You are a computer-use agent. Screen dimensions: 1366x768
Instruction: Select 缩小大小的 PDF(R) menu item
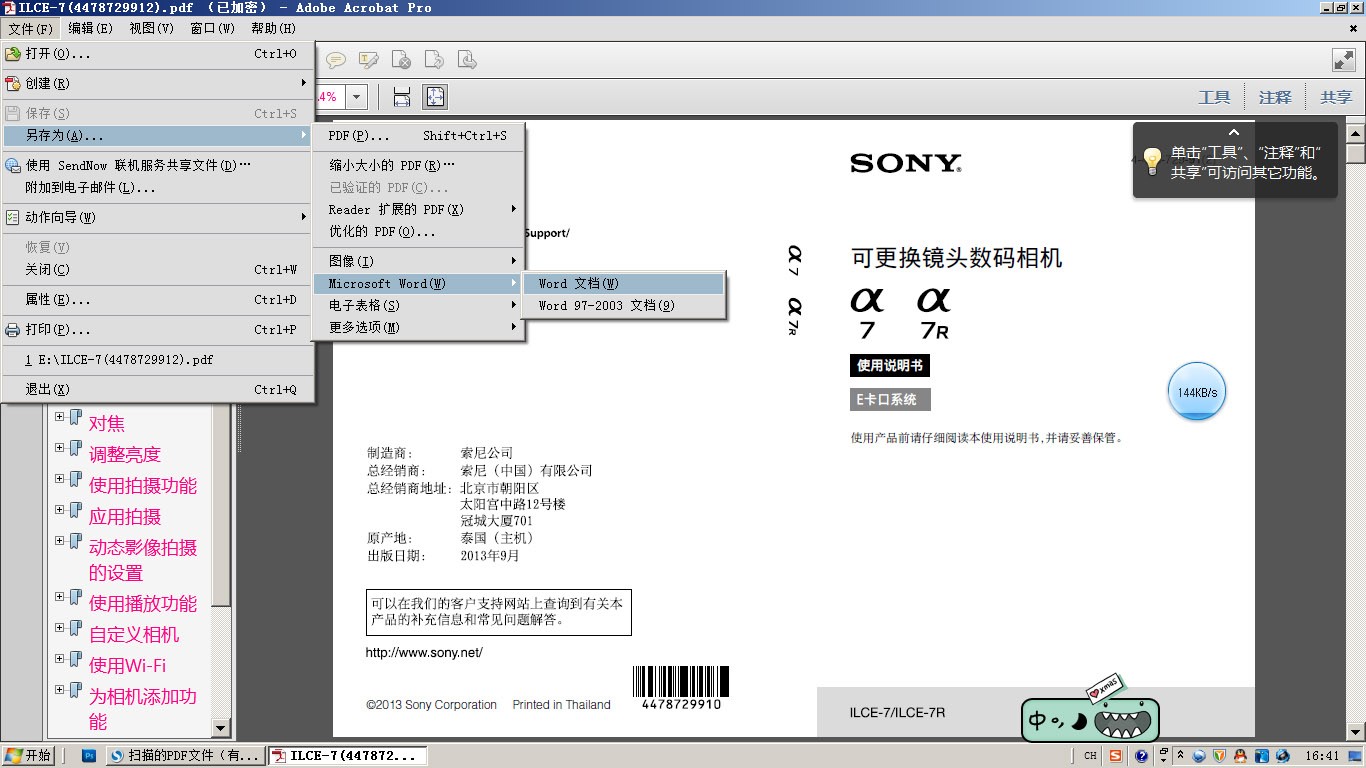pyautogui.click(x=419, y=166)
